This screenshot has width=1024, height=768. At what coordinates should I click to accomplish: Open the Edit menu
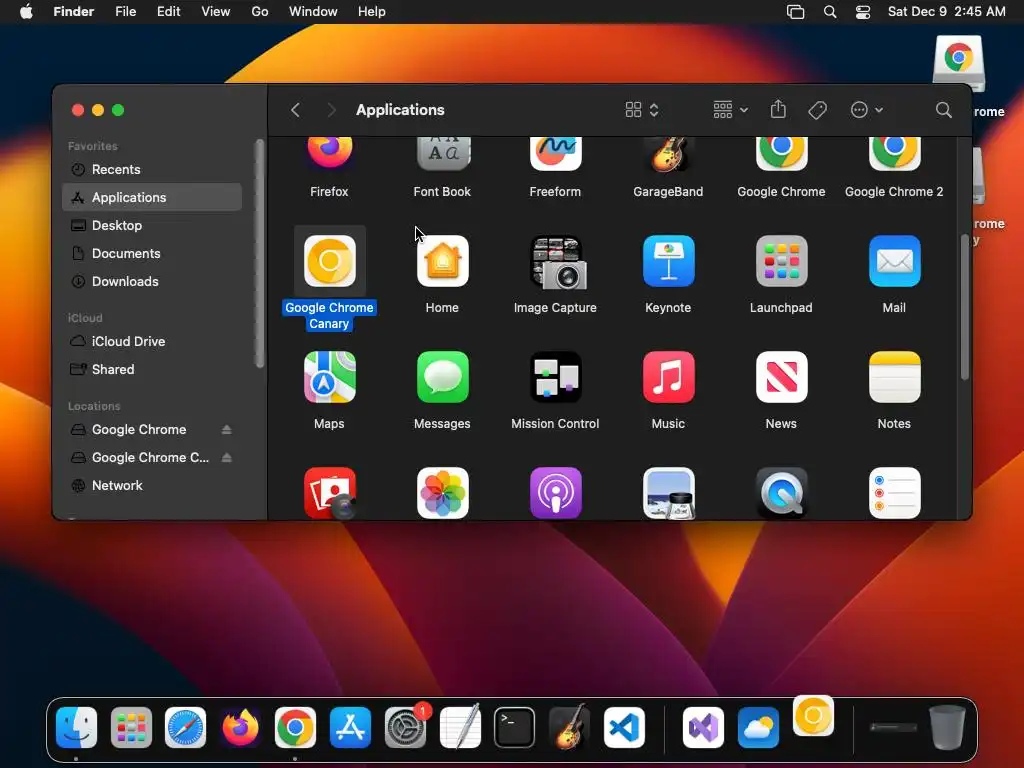coord(168,12)
